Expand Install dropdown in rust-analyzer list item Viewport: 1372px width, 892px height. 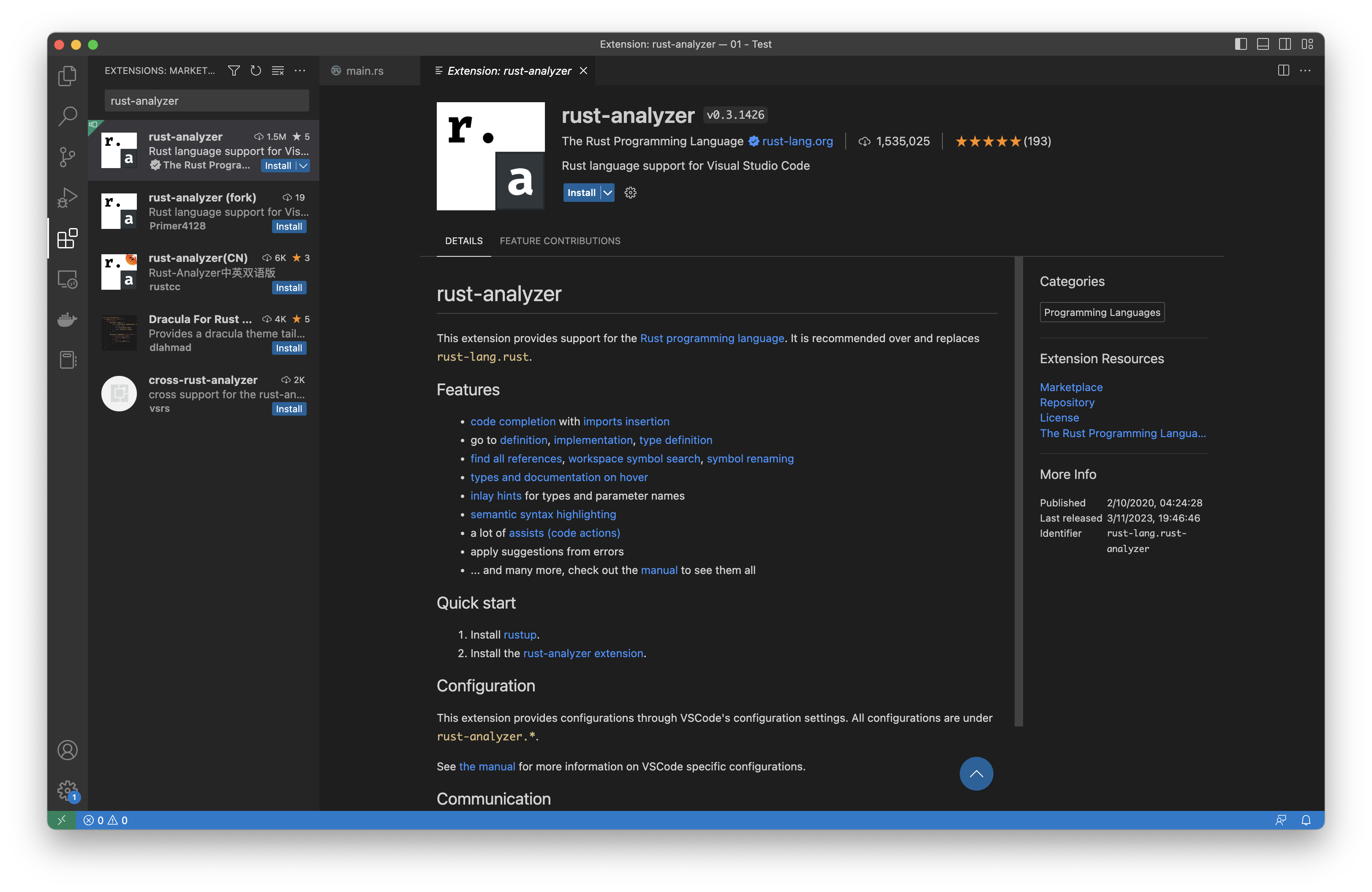303,166
